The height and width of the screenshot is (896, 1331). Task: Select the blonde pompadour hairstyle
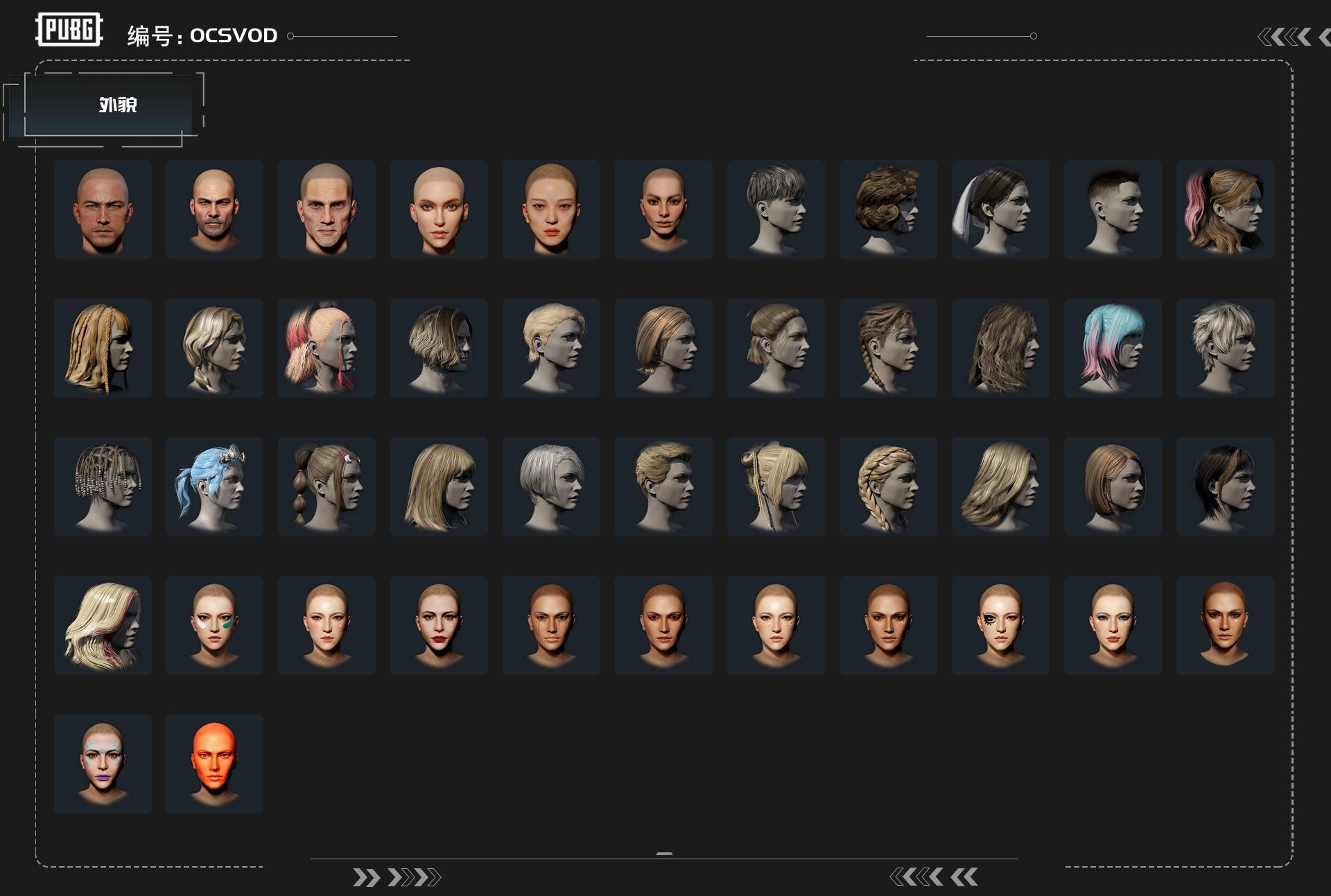point(663,486)
